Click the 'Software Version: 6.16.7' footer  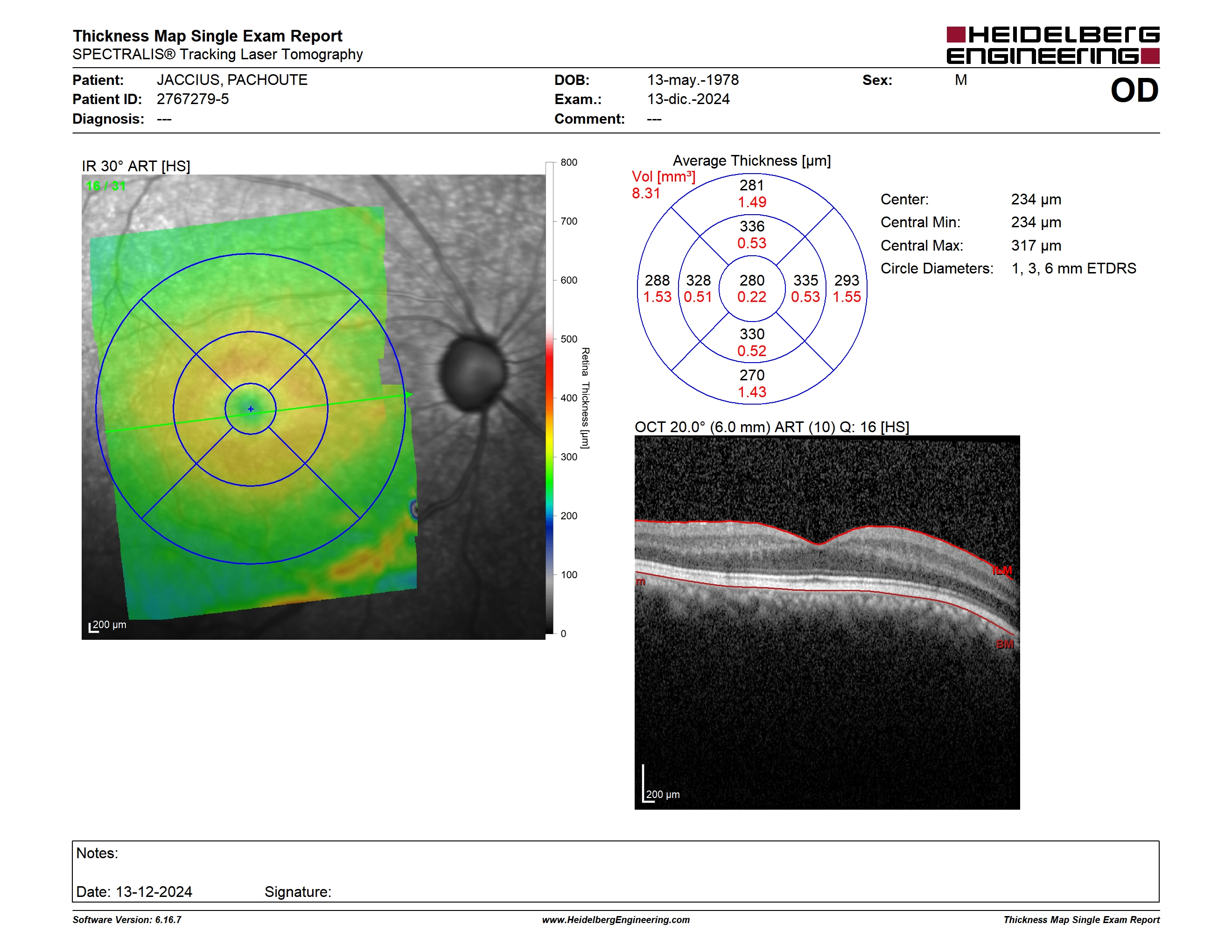click(x=127, y=920)
